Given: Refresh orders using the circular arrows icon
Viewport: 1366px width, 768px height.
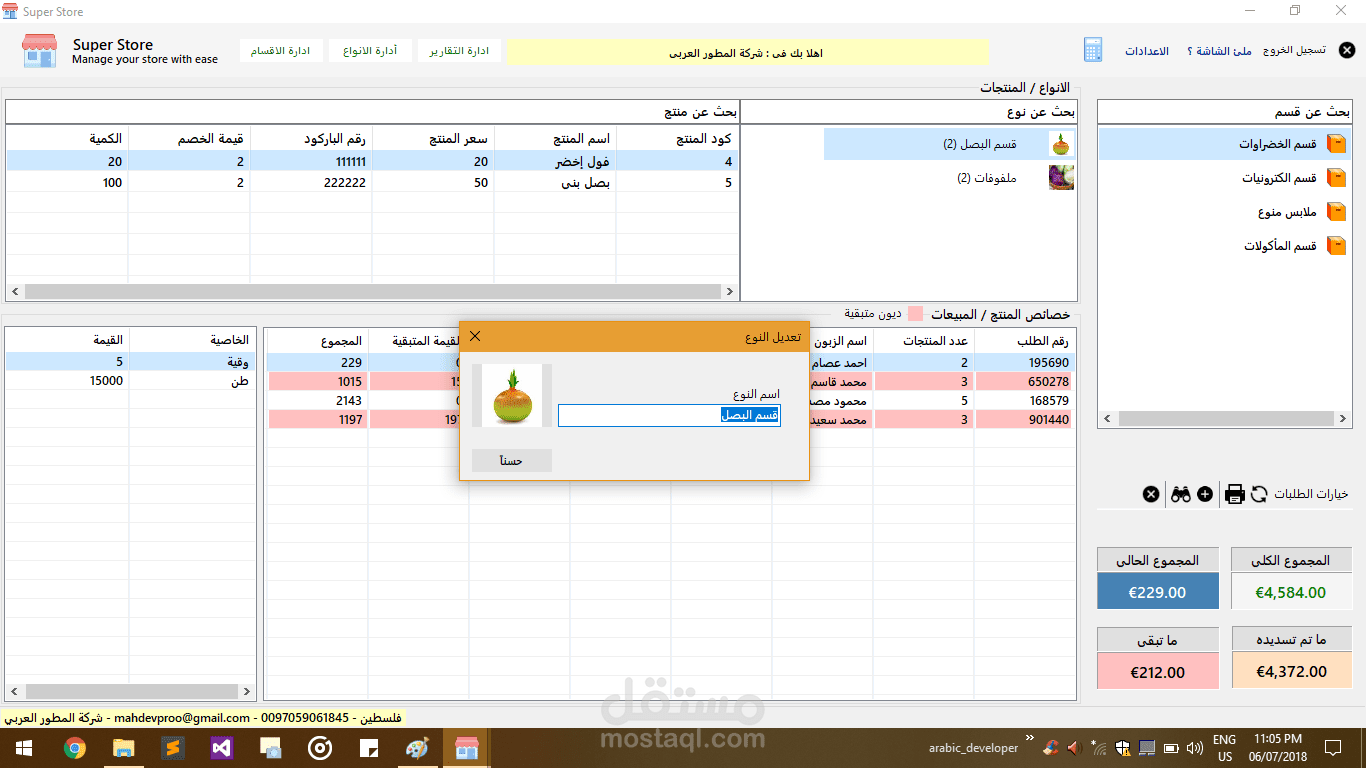Looking at the screenshot, I should pyautogui.click(x=1259, y=494).
